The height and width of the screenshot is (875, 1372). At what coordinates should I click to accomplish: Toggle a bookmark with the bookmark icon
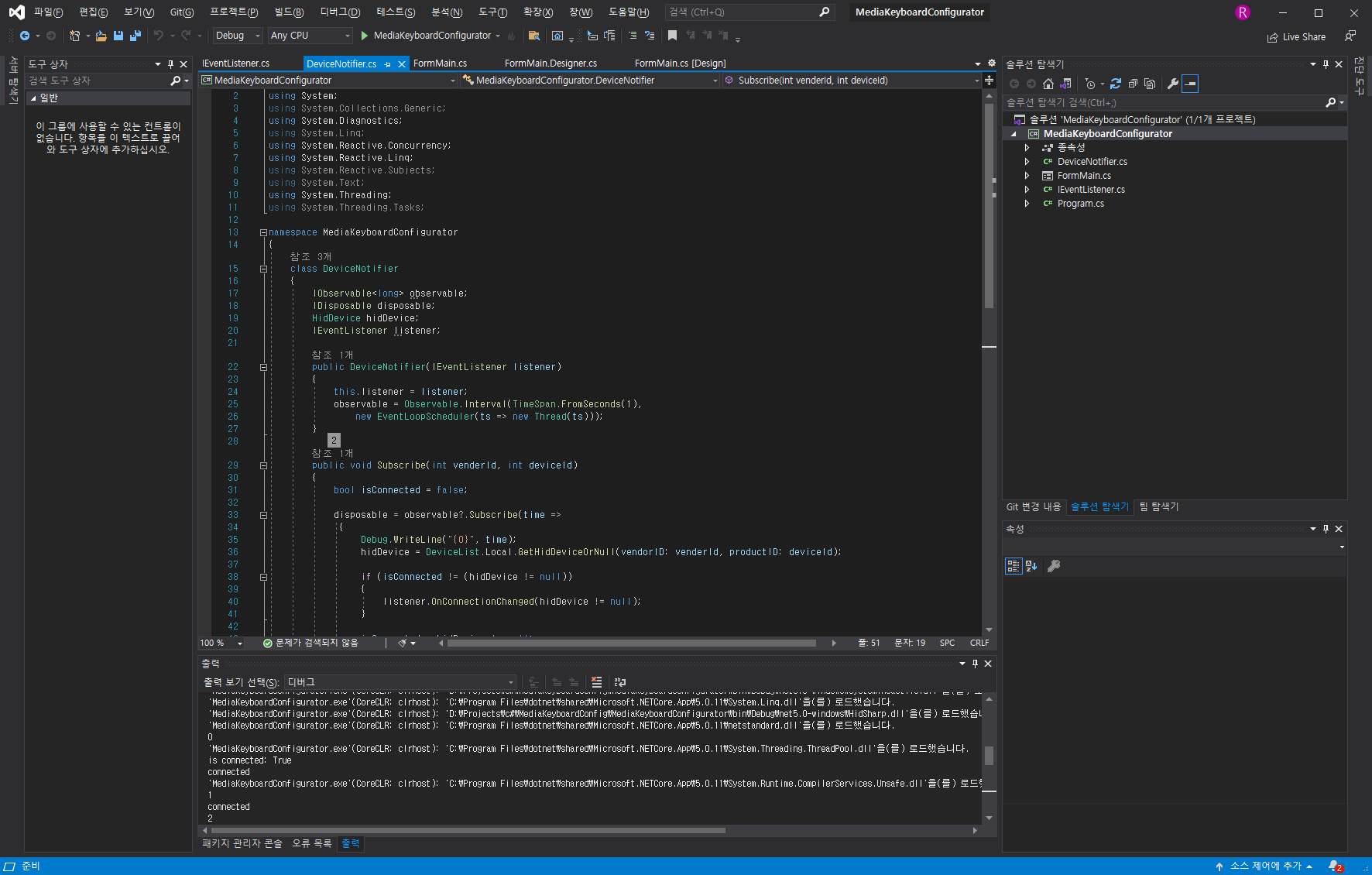(x=672, y=36)
